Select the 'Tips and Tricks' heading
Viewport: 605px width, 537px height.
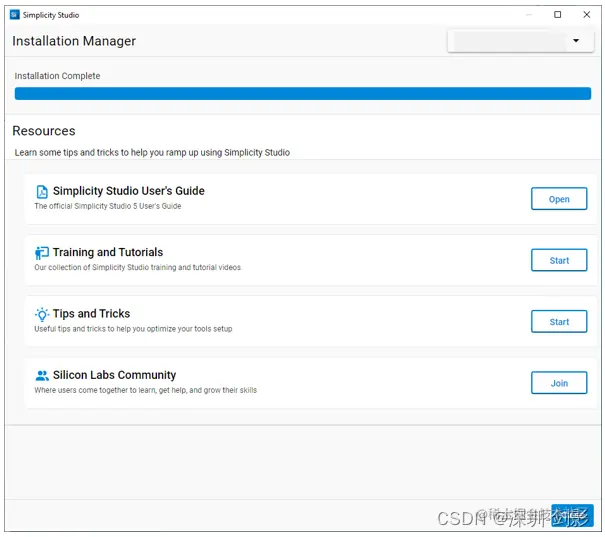point(91,314)
